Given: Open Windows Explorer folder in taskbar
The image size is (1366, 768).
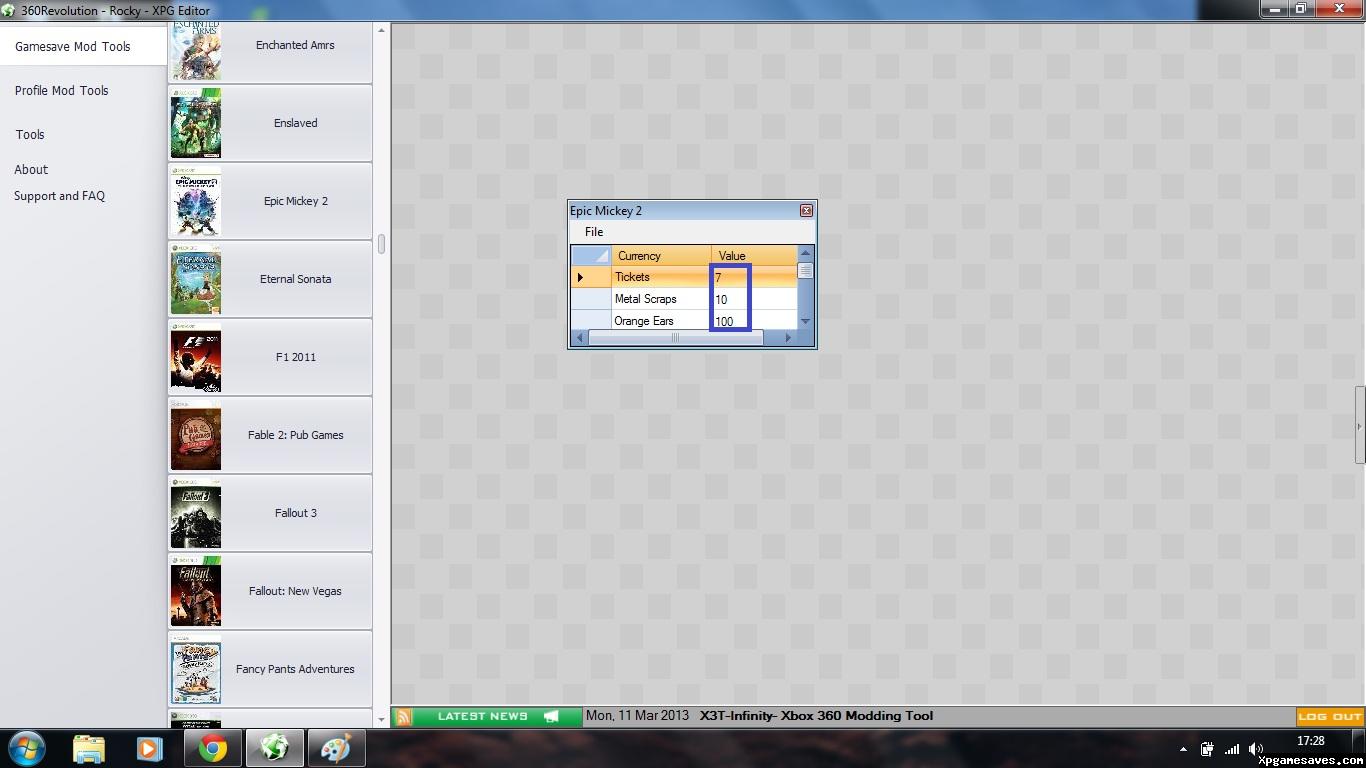Looking at the screenshot, I should 88,748.
